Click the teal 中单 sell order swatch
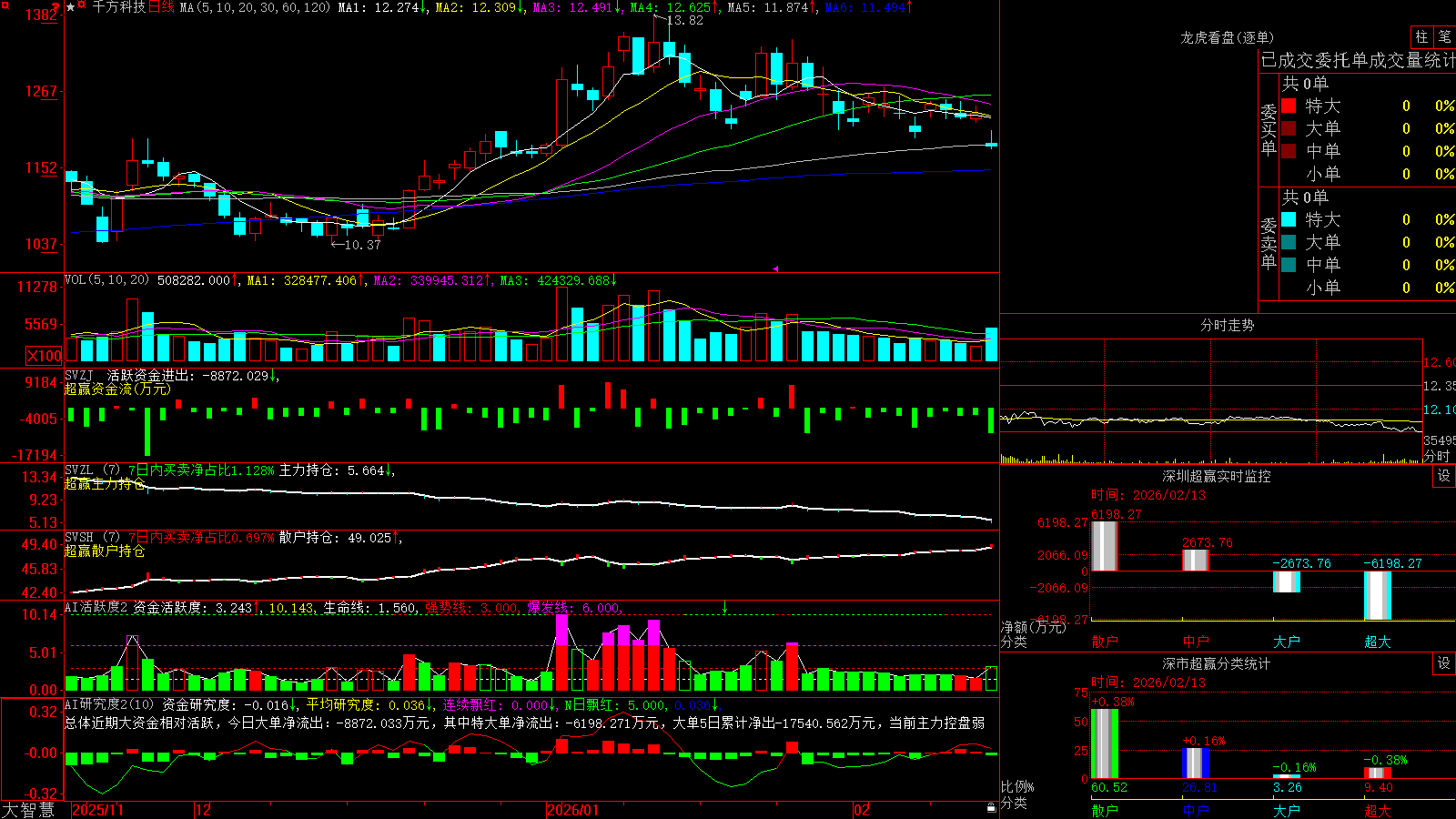The width and height of the screenshot is (1456, 819). point(1289,265)
